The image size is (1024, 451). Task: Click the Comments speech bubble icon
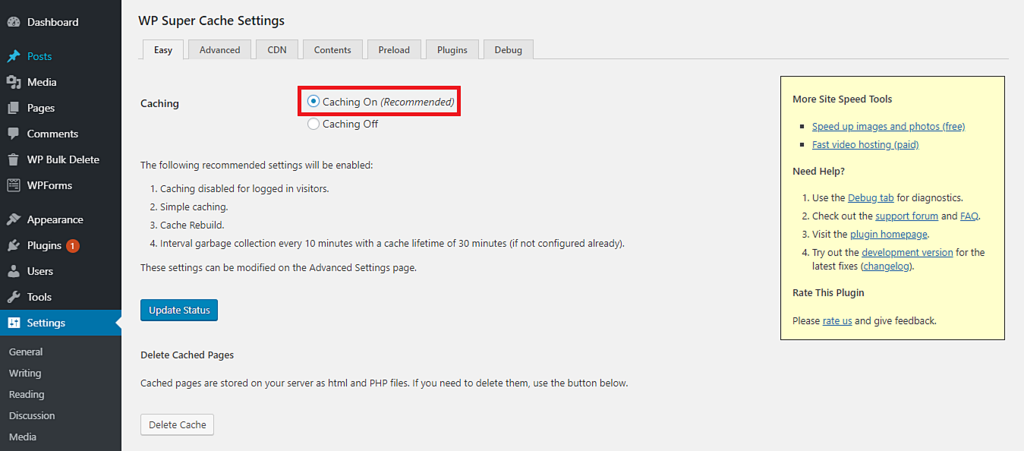(13, 134)
